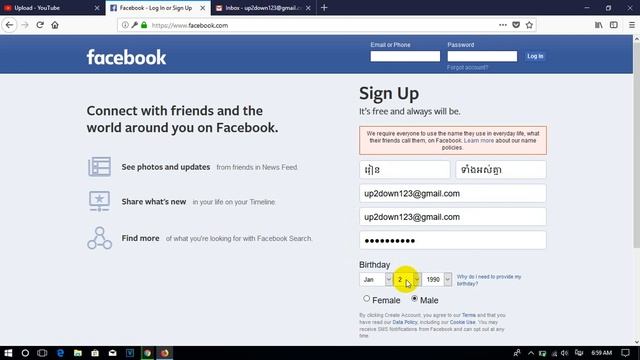The image size is (640, 360).
Task: Open Cortana search circle in taskbar
Action: 25,353
